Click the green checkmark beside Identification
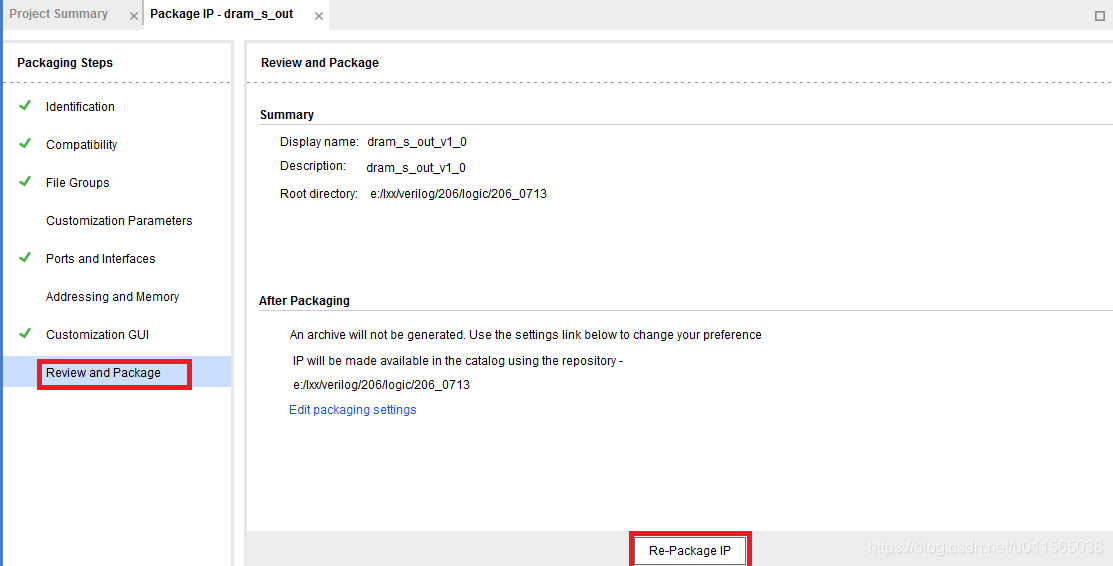Image resolution: width=1113 pixels, height=566 pixels. [x=25, y=105]
